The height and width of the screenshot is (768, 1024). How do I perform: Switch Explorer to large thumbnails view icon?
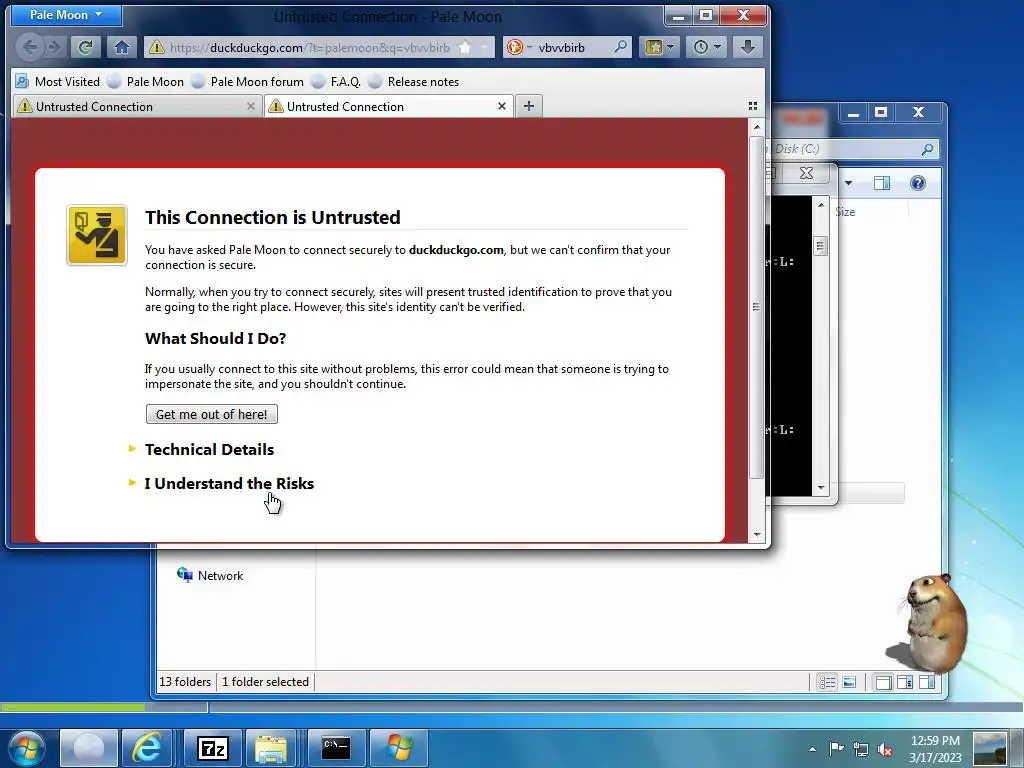849,682
